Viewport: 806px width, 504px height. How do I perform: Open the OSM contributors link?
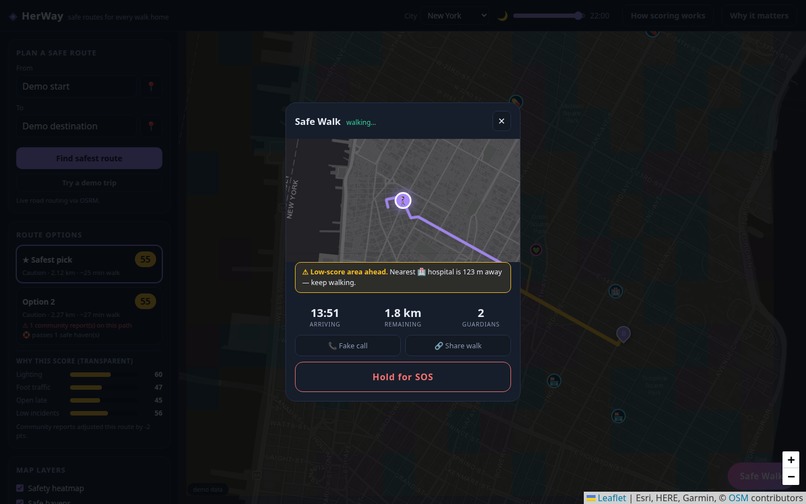click(x=738, y=498)
